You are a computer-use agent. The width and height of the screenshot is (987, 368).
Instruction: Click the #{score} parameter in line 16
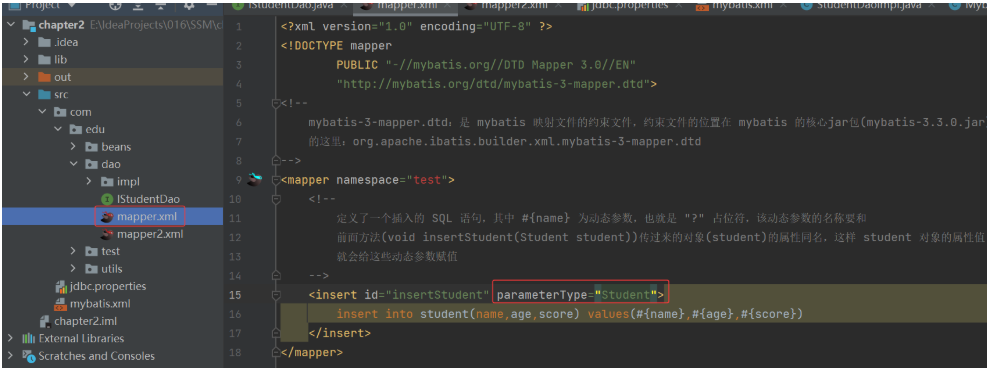(770, 314)
